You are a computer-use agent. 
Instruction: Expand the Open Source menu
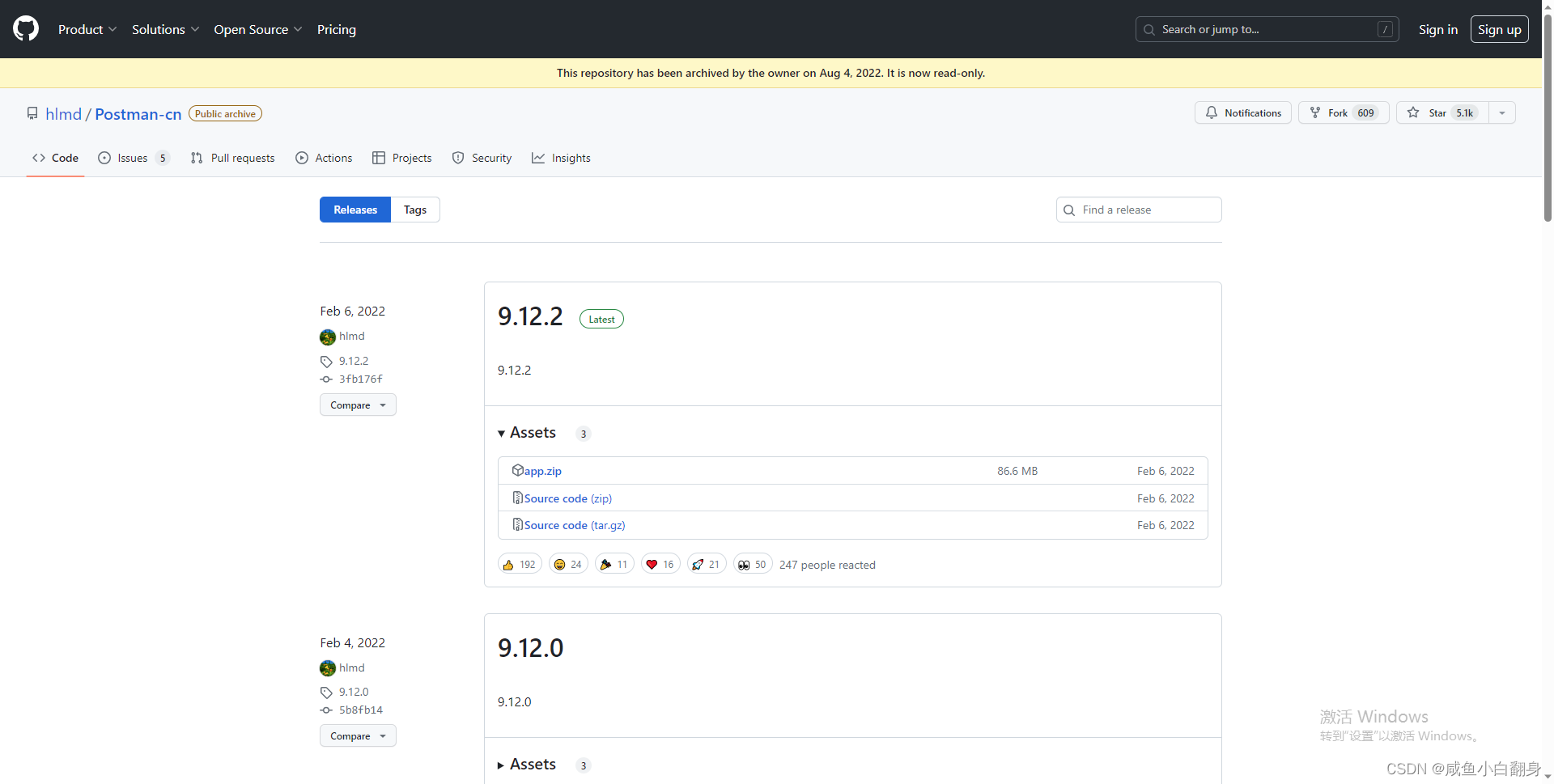tap(257, 29)
